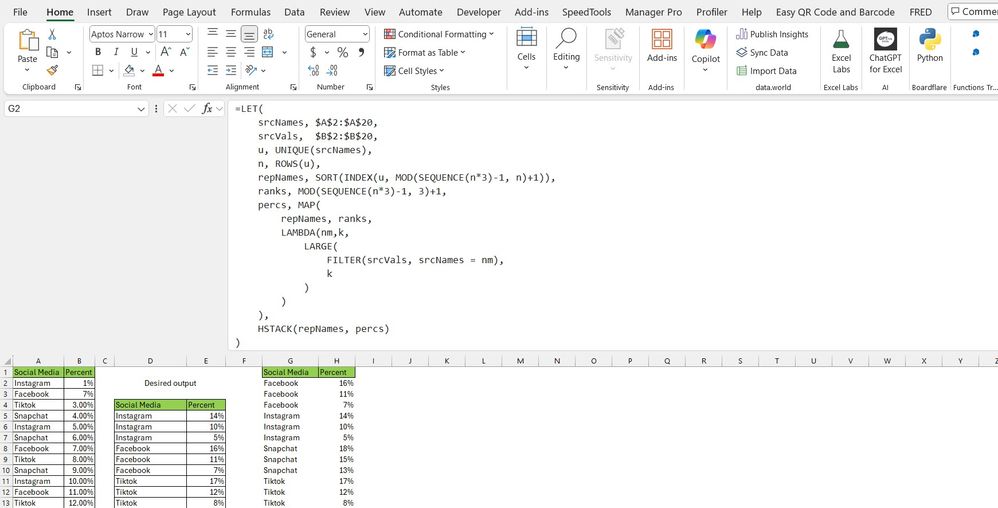This screenshot has height=508, width=998.
Task: Expand the Editing dropdown
Action: click(566, 67)
